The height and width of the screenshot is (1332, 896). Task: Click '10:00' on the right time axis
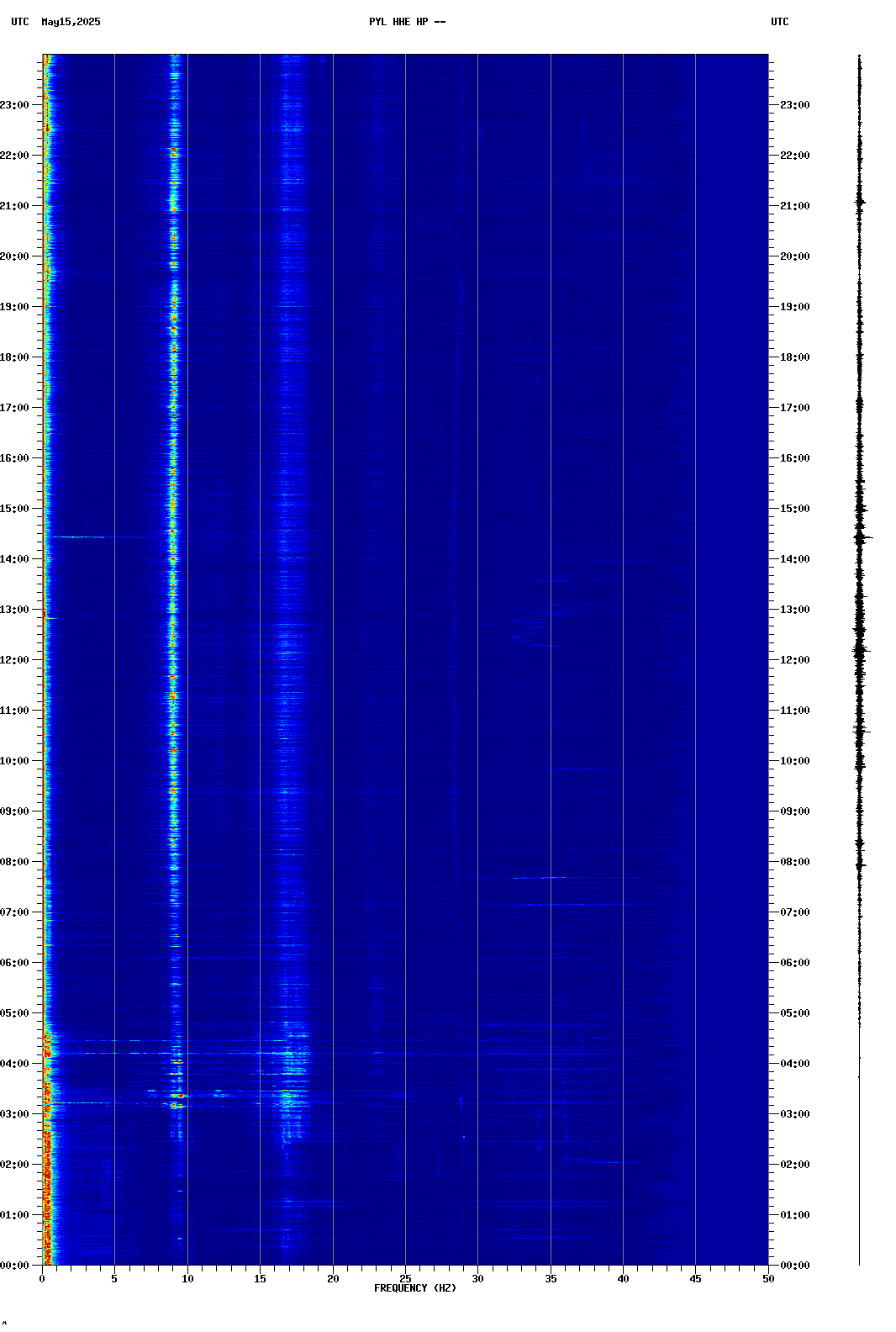pyautogui.click(x=795, y=761)
